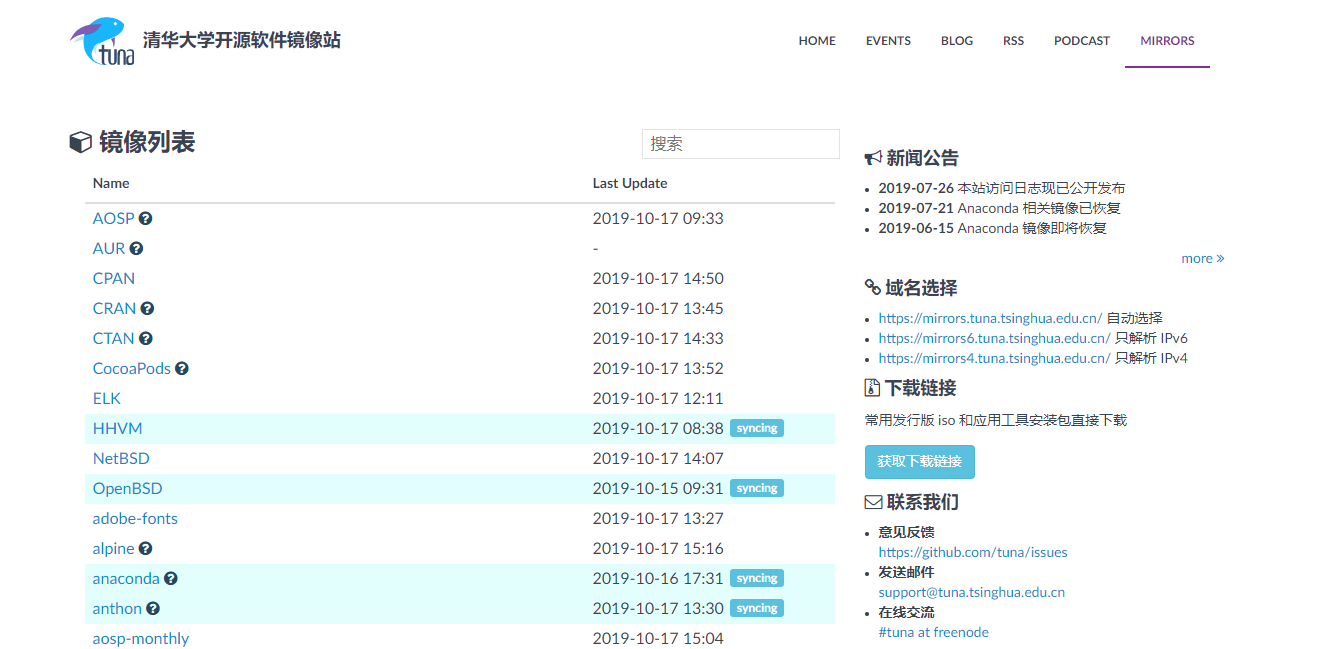Open the NetBSD mirror link

coord(121,458)
